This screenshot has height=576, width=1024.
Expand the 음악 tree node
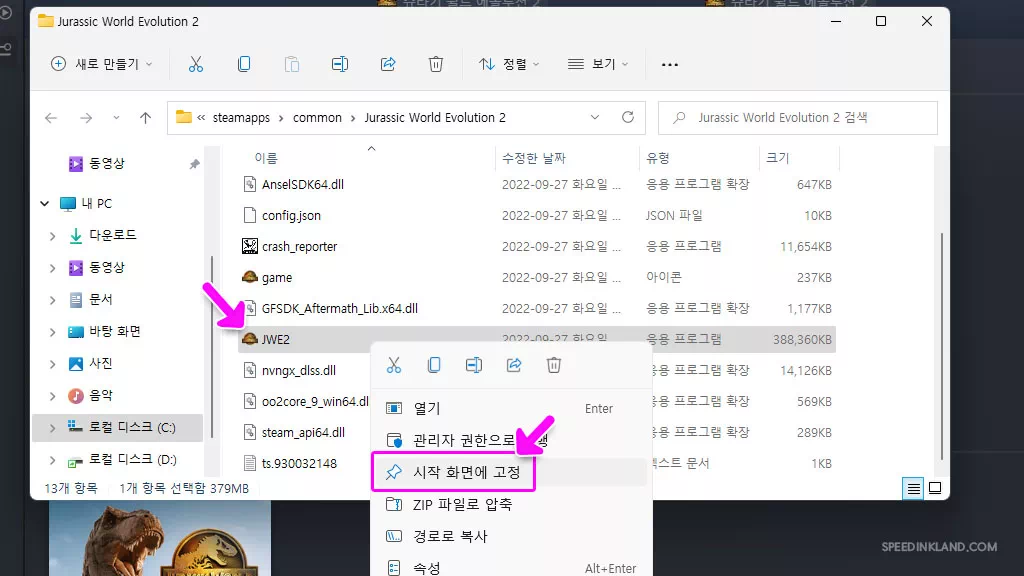pyautogui.click(x=52, y=396)
